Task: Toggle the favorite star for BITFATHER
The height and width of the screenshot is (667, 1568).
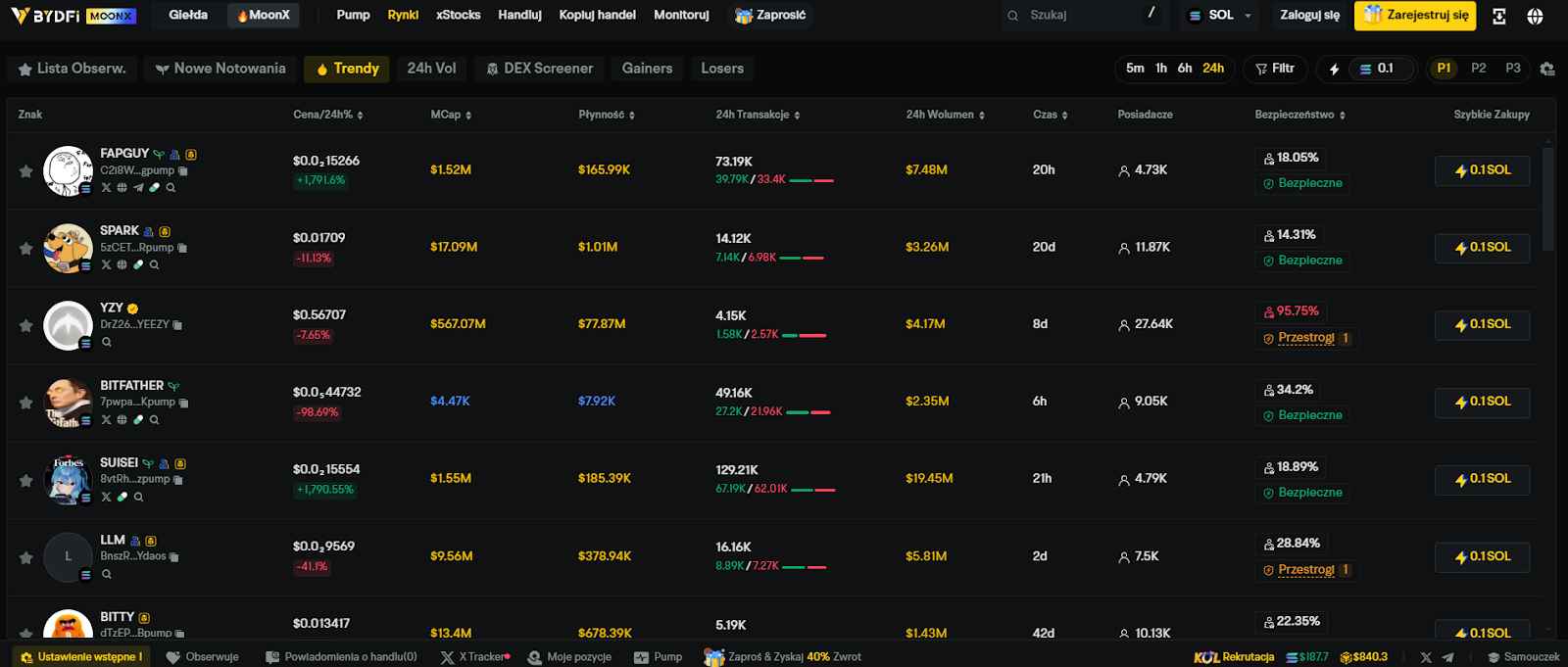Action: 25,403
